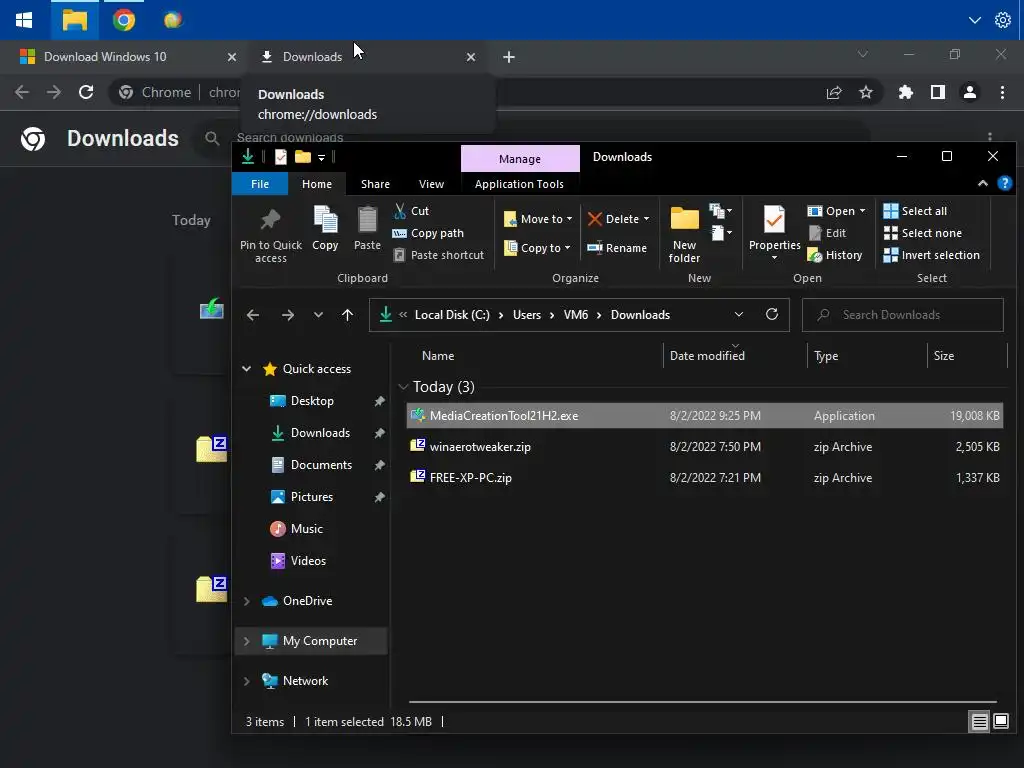Switch to the Home ribbon tab
Image resolution: width=1024 pixels, height=768 pixels.
coord(317,184)
